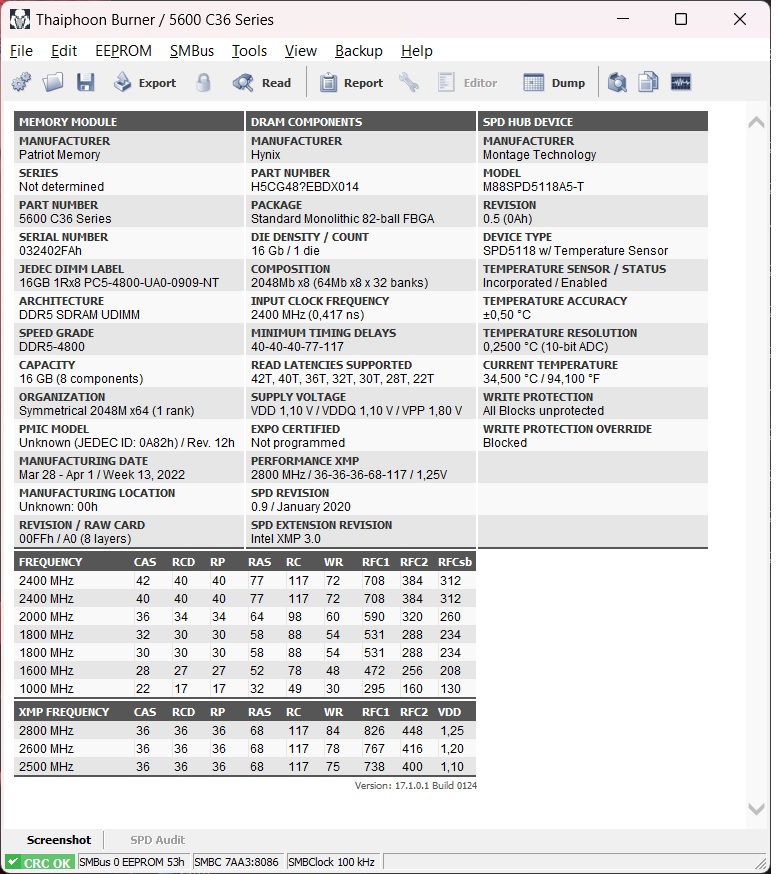
Task: Click the Export toolbar button
Action: coord(144,82)
